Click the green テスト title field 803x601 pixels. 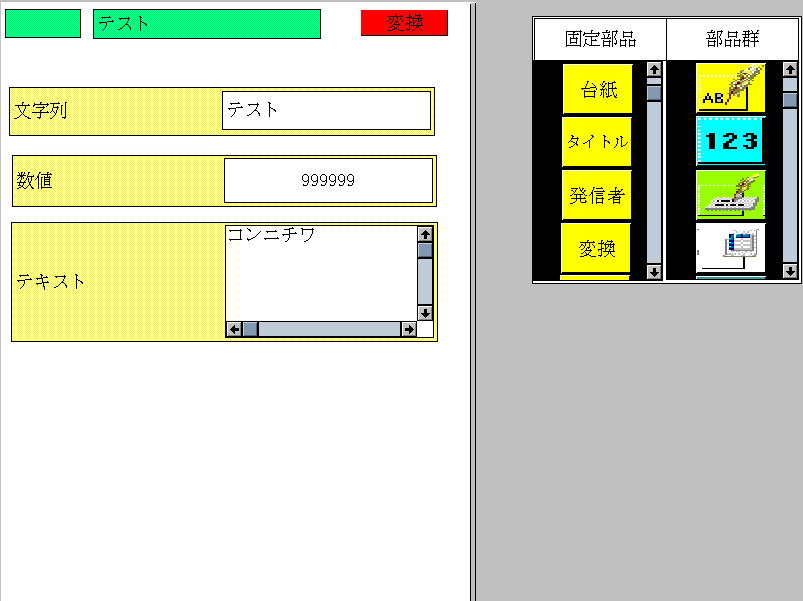click(x=206, y=23)
